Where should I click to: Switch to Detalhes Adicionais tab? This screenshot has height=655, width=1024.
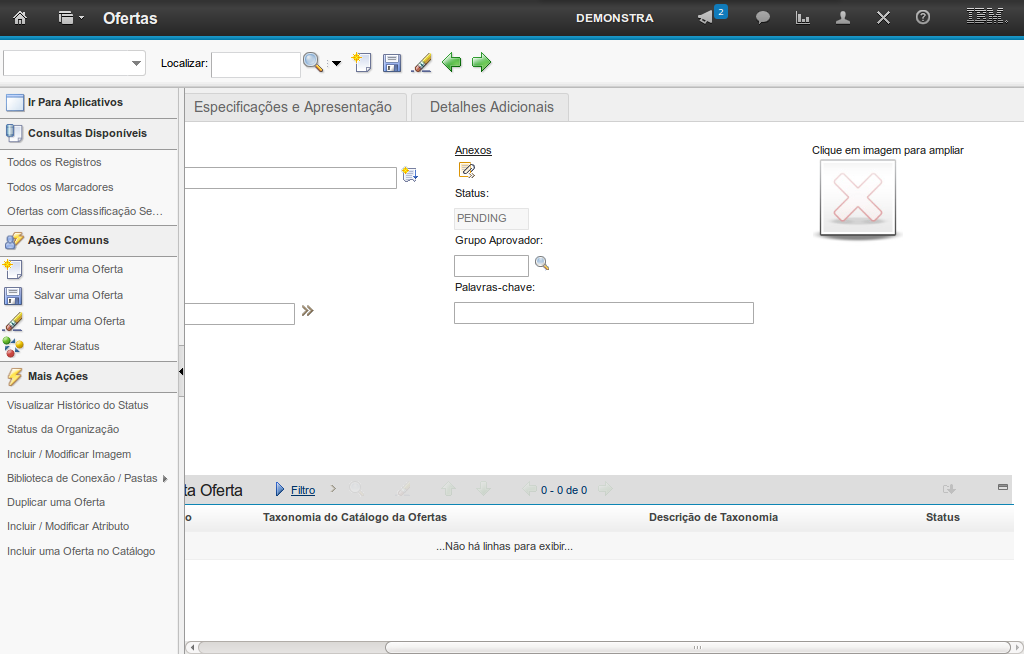[491, 107]
